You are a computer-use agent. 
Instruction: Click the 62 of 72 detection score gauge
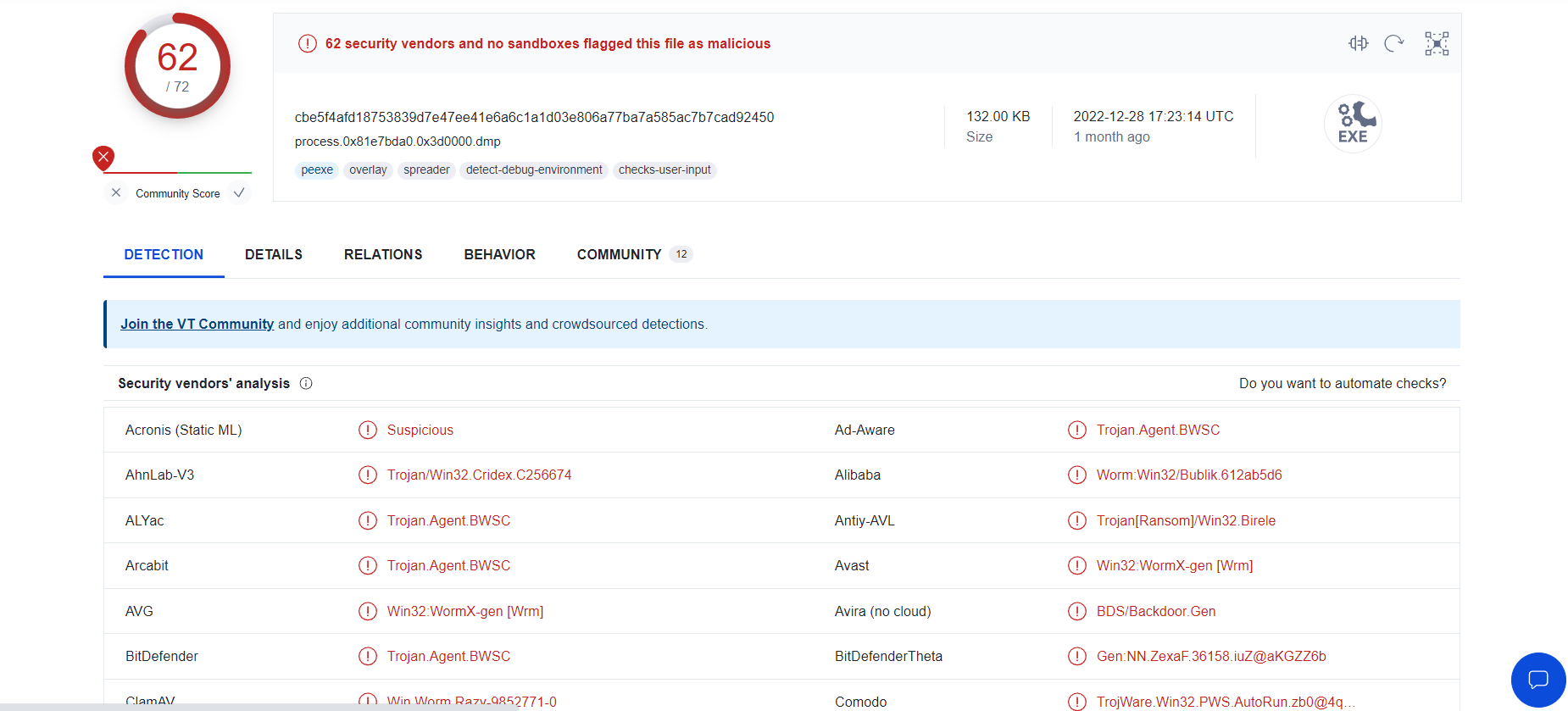(x=177, y=65)
